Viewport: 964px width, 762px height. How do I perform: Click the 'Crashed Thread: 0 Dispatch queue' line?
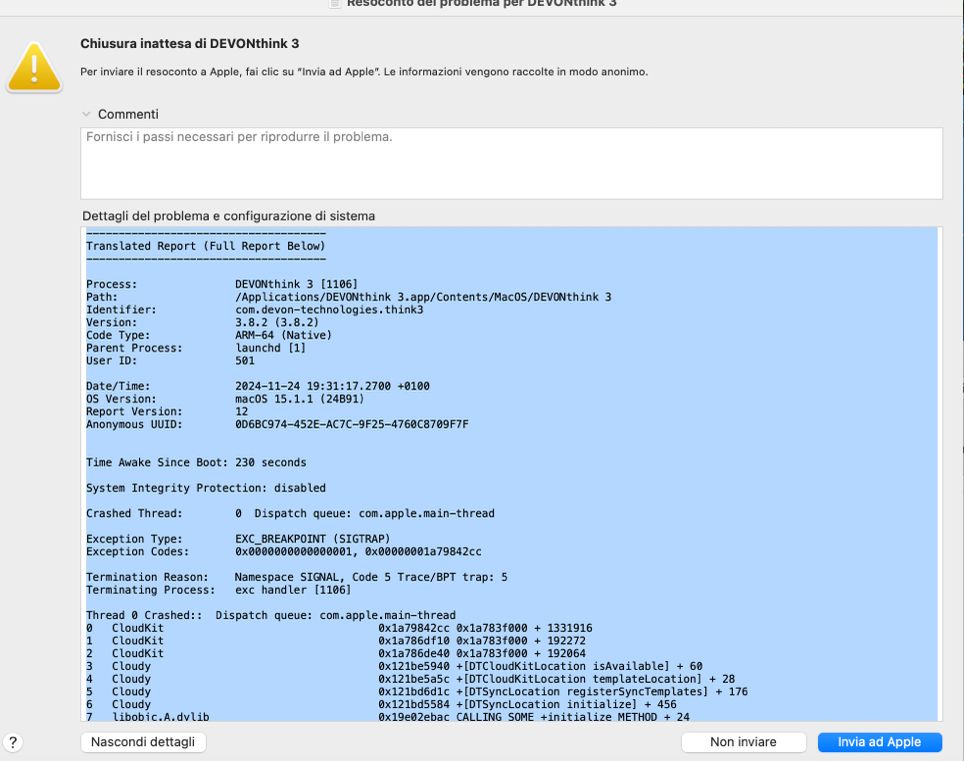(x=290, y=514)
